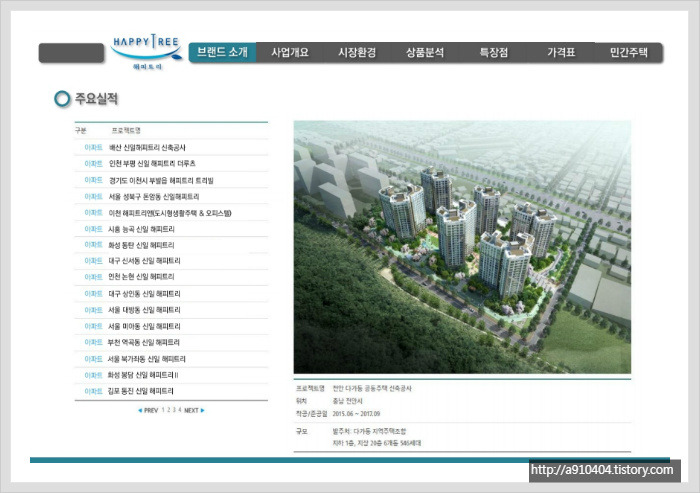The image size is (700, 493).
Task: Click project name 천안 다가동 공동주택 신축공사
Action: click(x=372, y=389)
